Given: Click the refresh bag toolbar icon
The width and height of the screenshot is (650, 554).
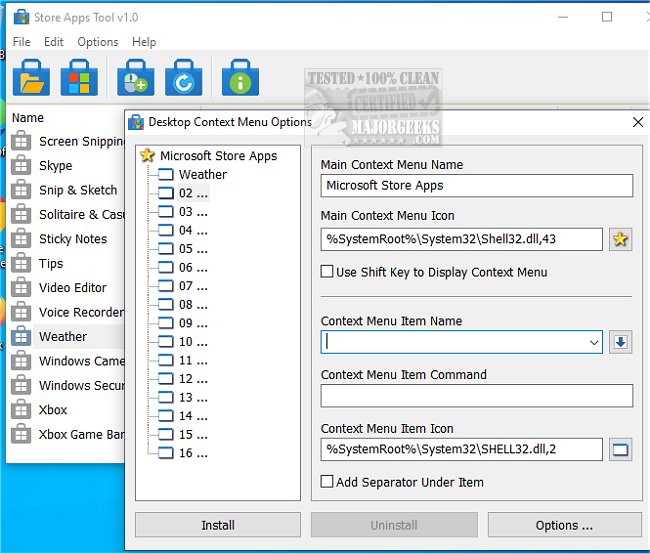Looking at the screenshot, I should [x=184, y=78].
